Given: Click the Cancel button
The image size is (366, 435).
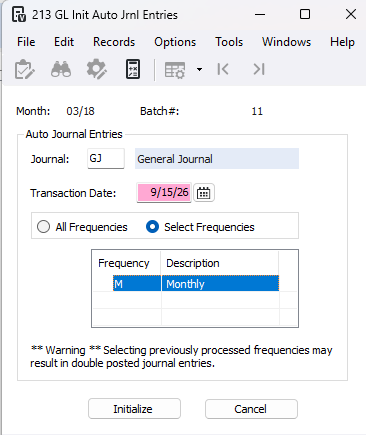Looking at the screenshot, I should click(x=251, y=409).
